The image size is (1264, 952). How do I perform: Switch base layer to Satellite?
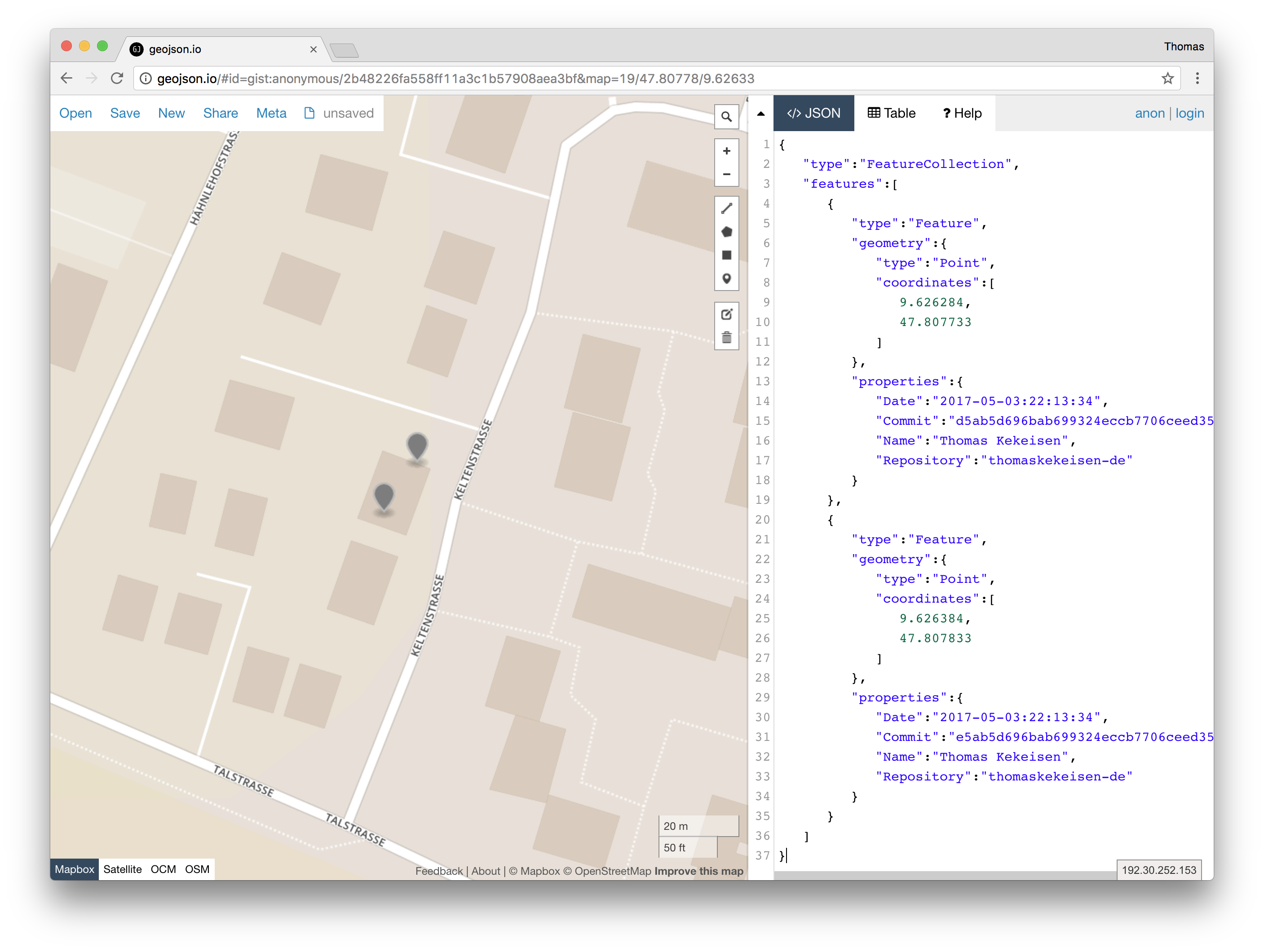tap(122, 869)
